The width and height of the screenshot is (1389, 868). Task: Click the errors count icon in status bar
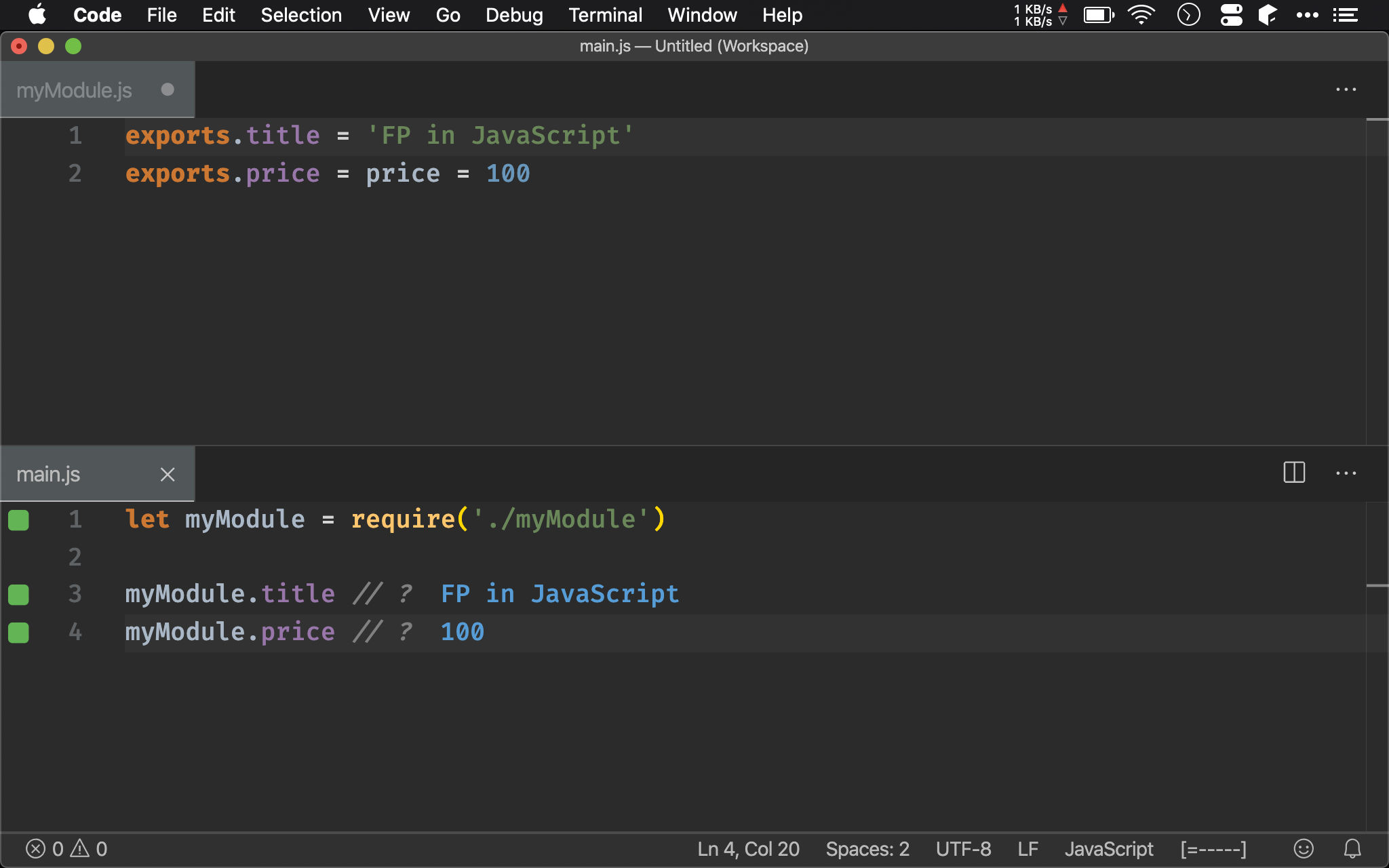coord(35,848)
